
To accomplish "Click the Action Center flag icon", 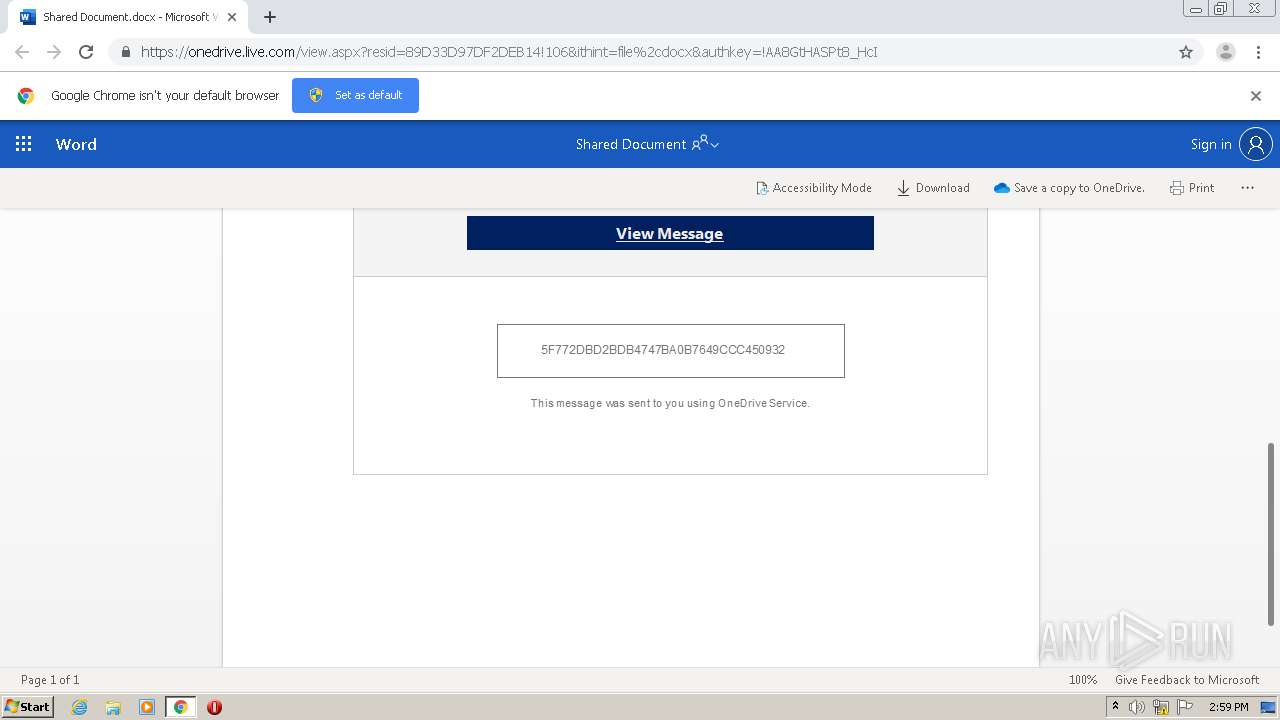I will pos(1185,707).
